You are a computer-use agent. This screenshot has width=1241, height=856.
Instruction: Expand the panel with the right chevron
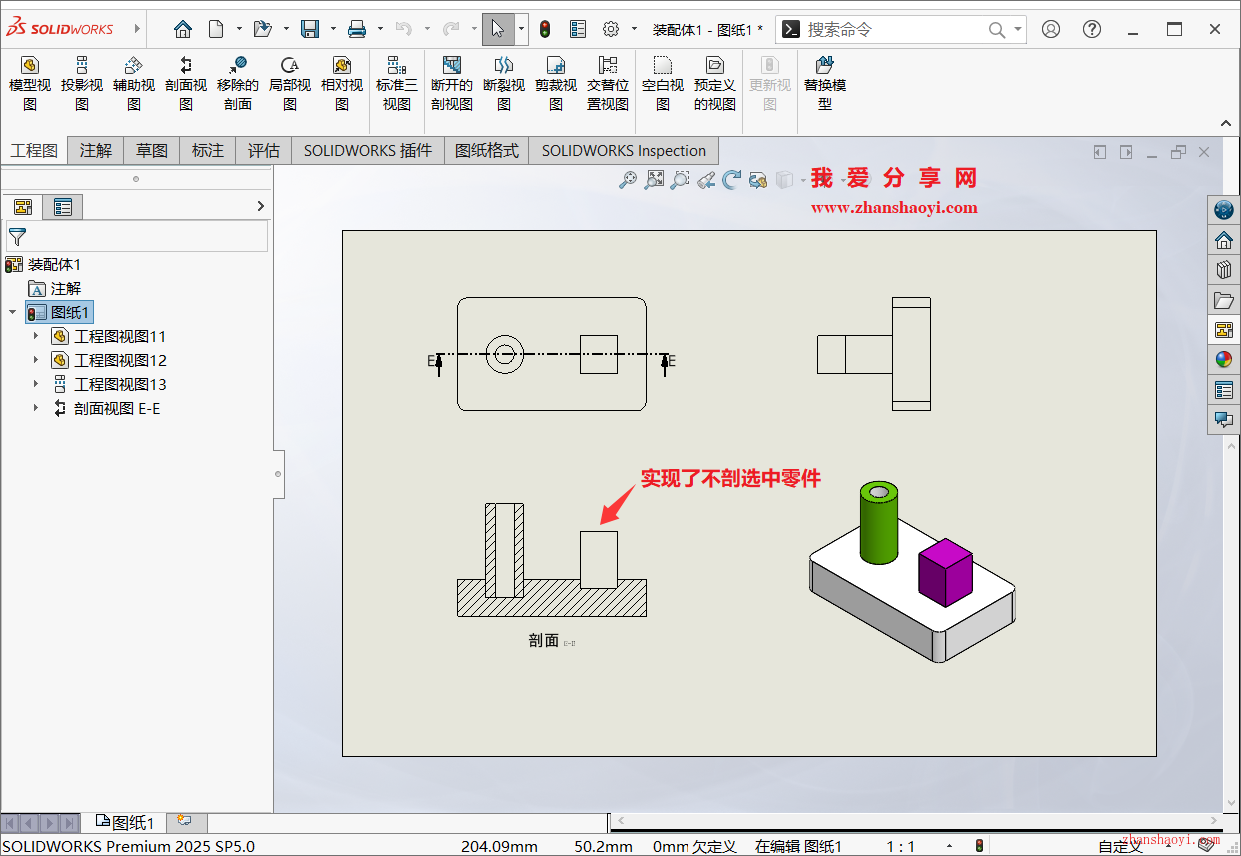261,206
